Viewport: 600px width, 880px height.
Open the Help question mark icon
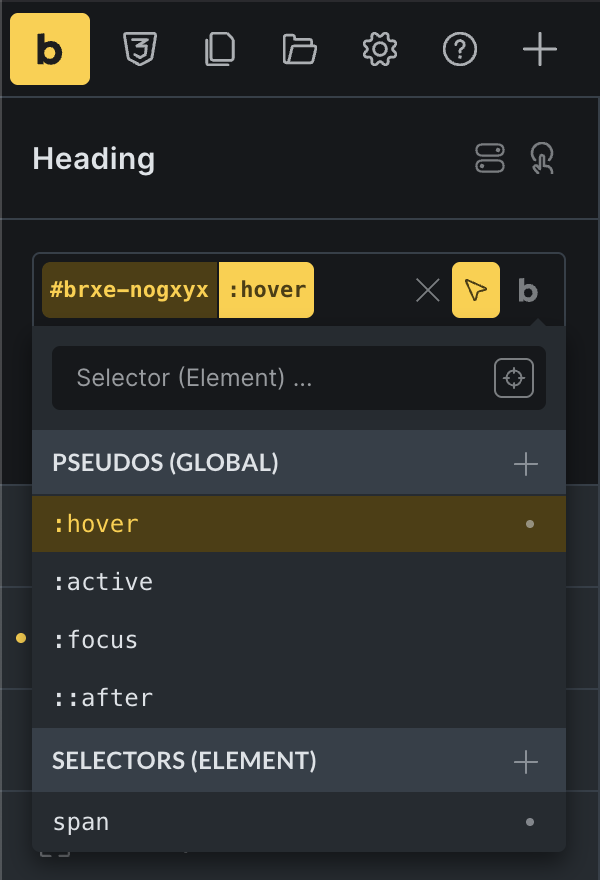460,49
